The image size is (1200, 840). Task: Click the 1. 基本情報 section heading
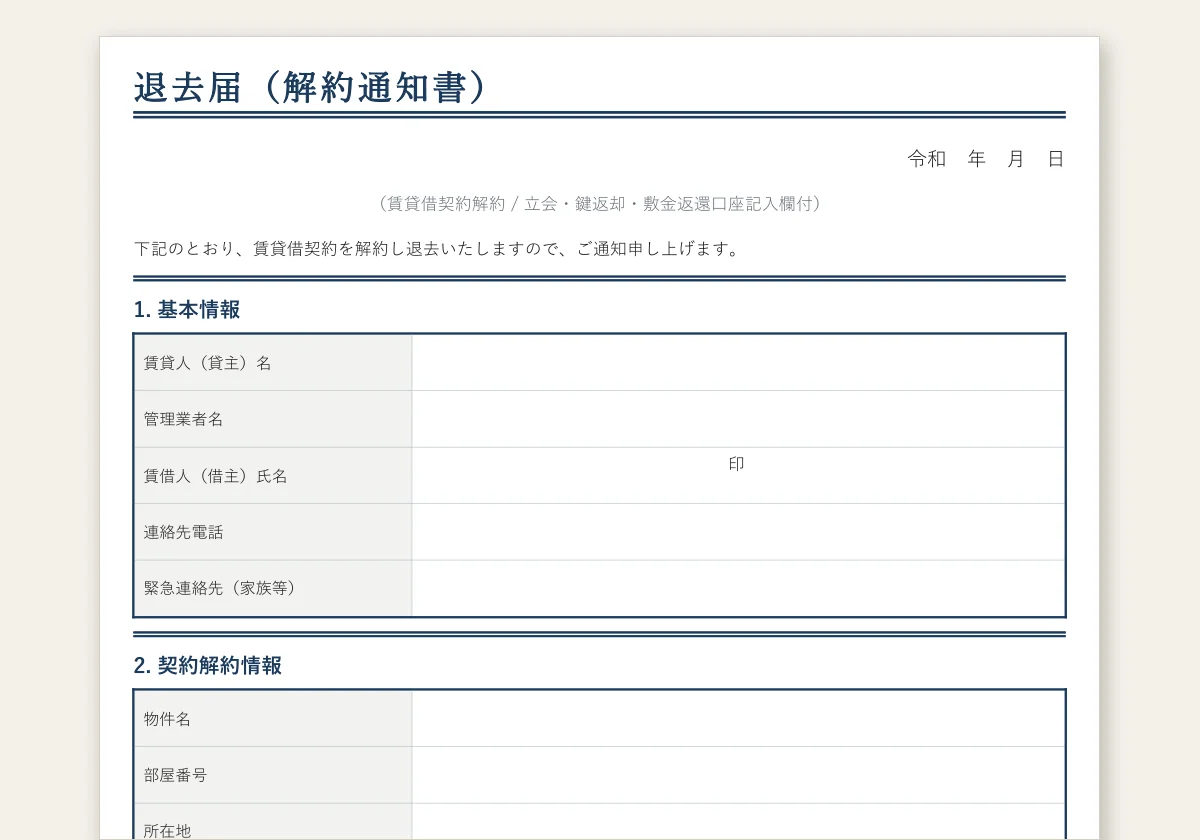click(x=187, y=310)
